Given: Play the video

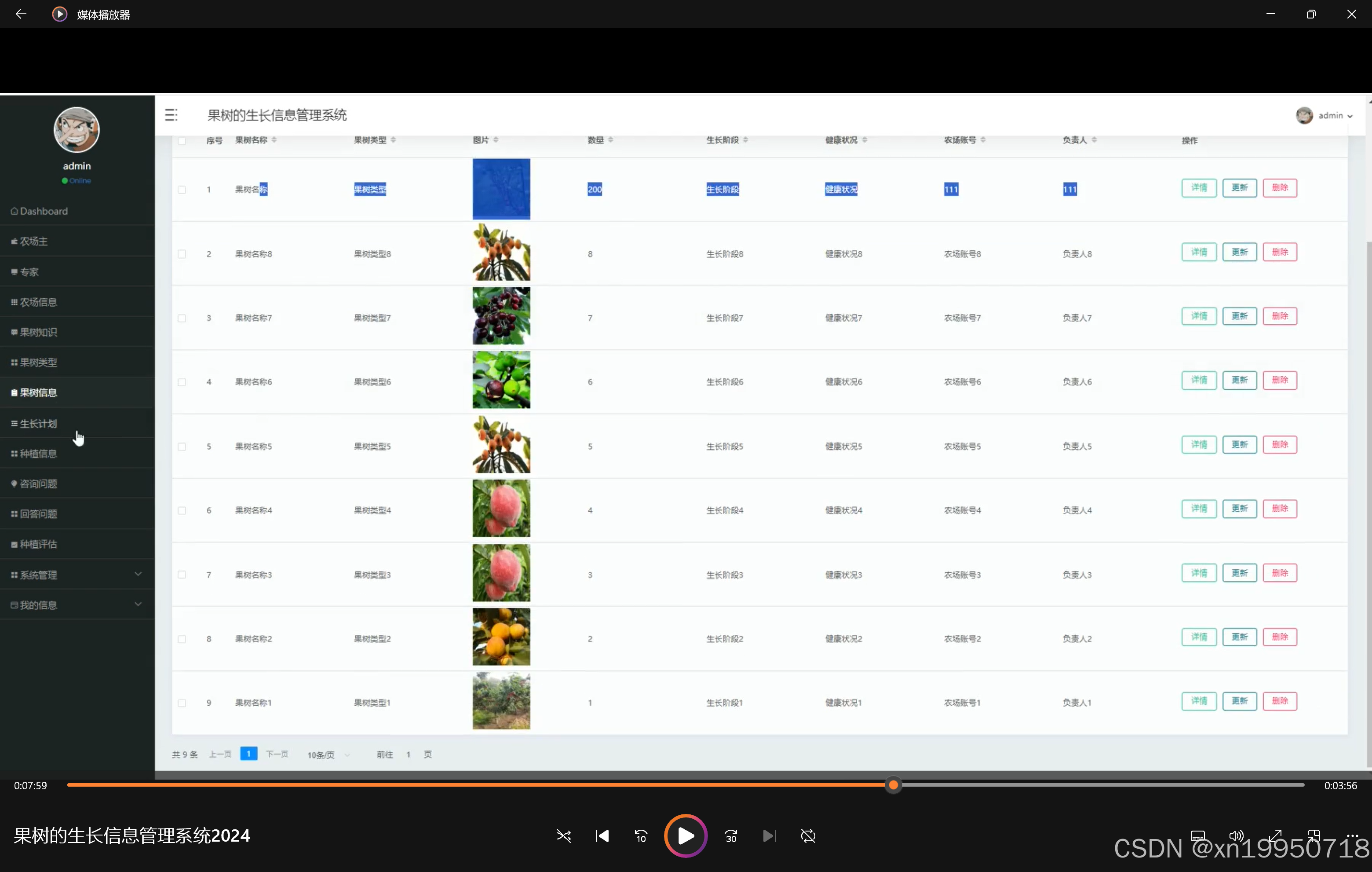Looking at the screenshot, I should tap(686, 835).
